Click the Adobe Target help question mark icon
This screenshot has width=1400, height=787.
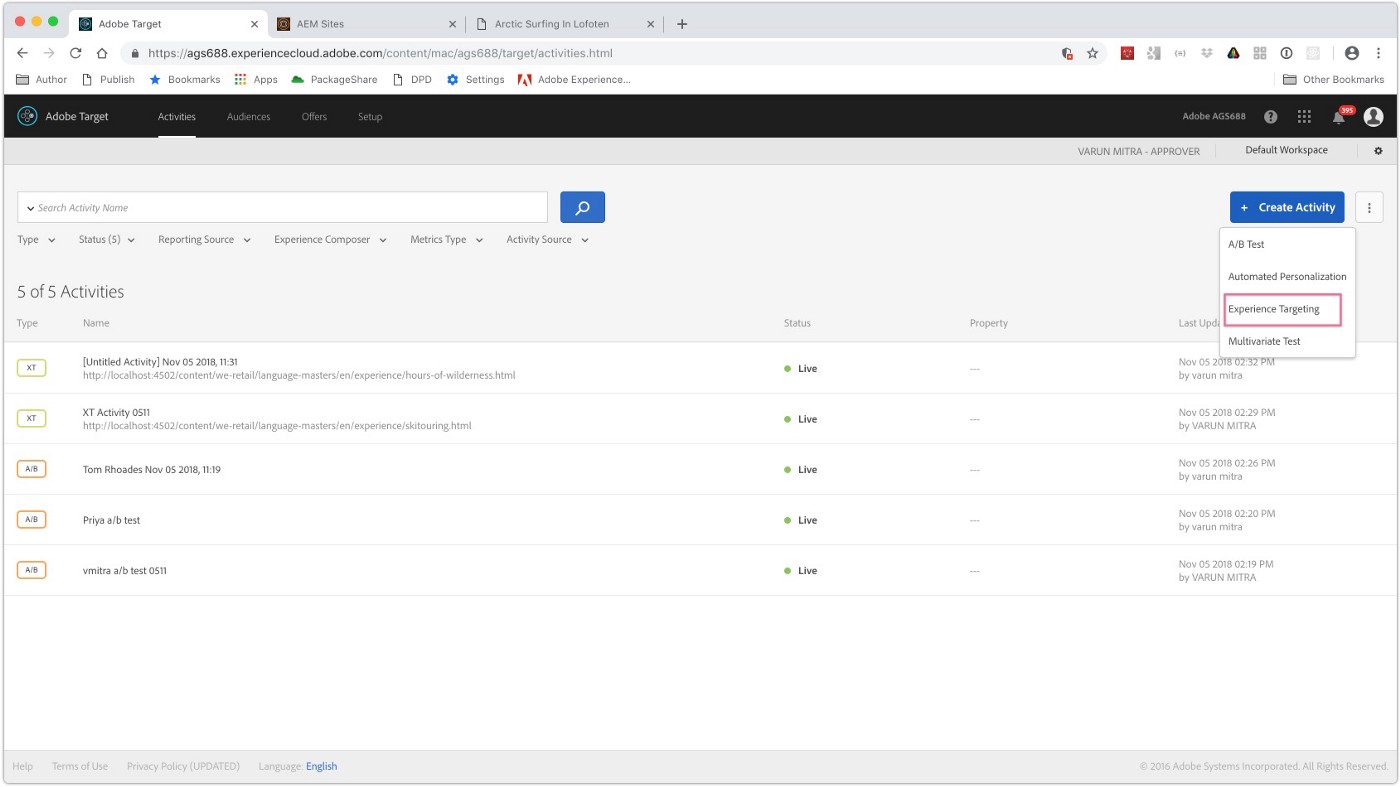1270,116
